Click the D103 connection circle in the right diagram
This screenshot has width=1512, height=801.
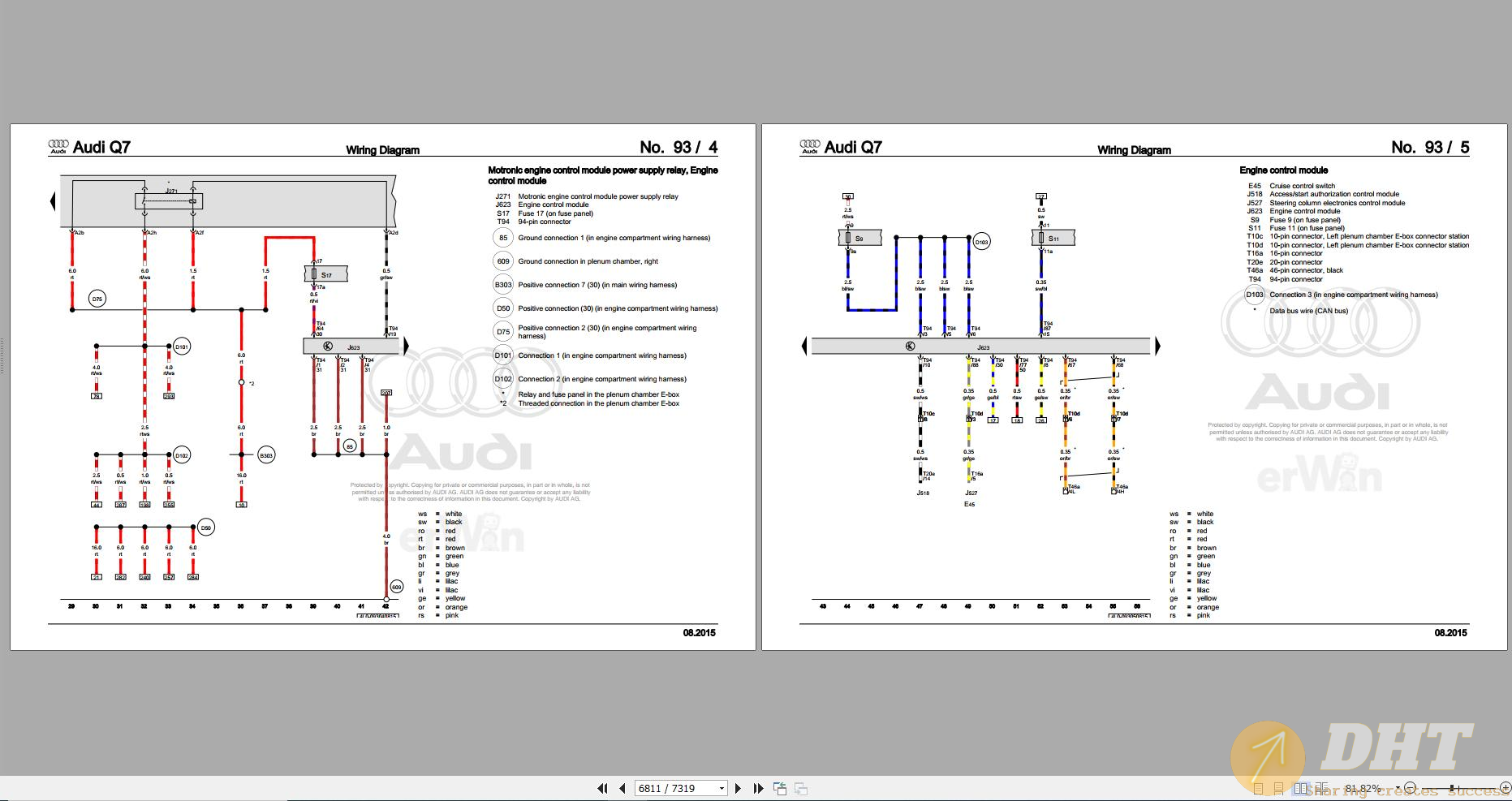tap(981, 242)
